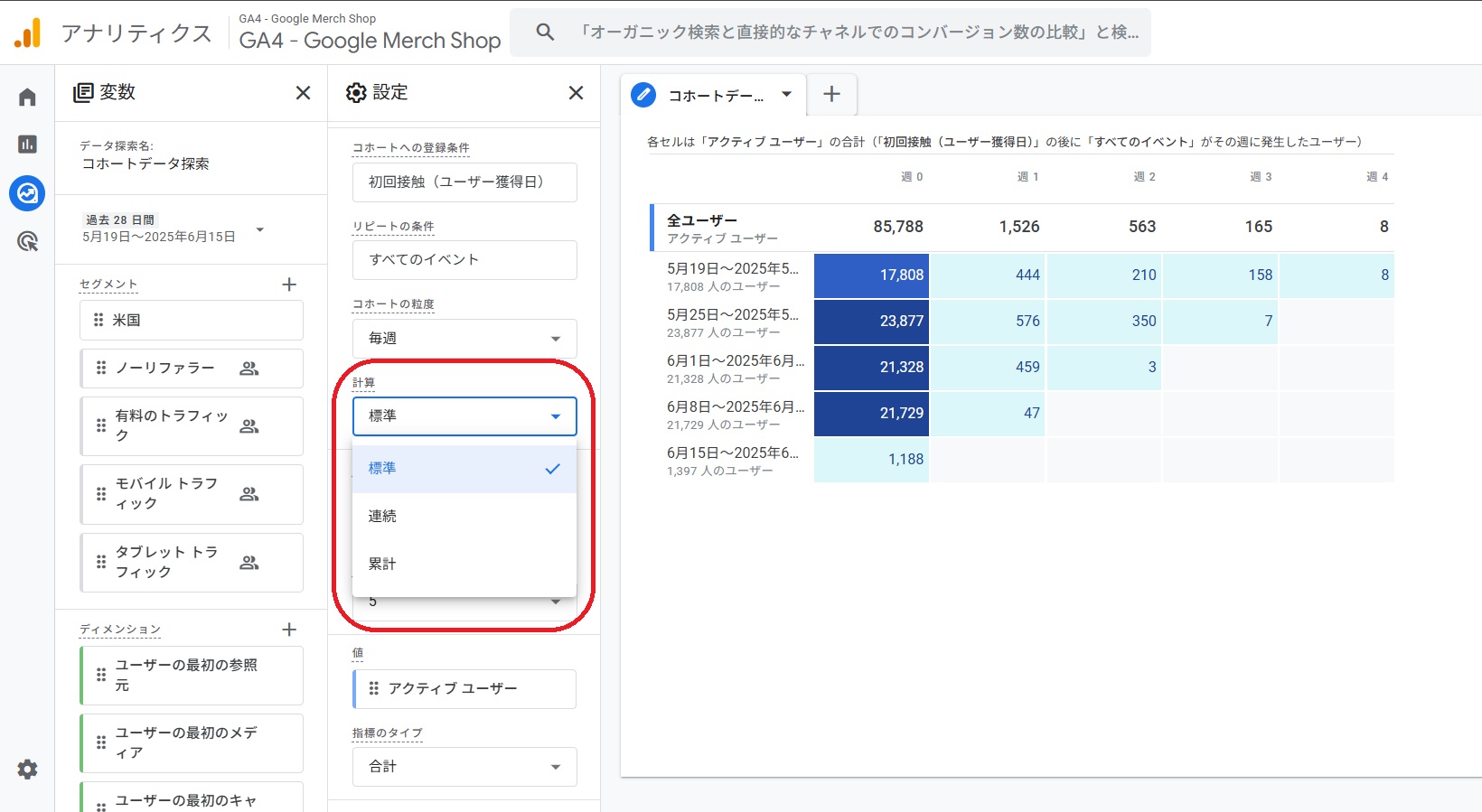1482x812 pixels.
Task: Click the 週 2 column header
Action: point(1144,177)
